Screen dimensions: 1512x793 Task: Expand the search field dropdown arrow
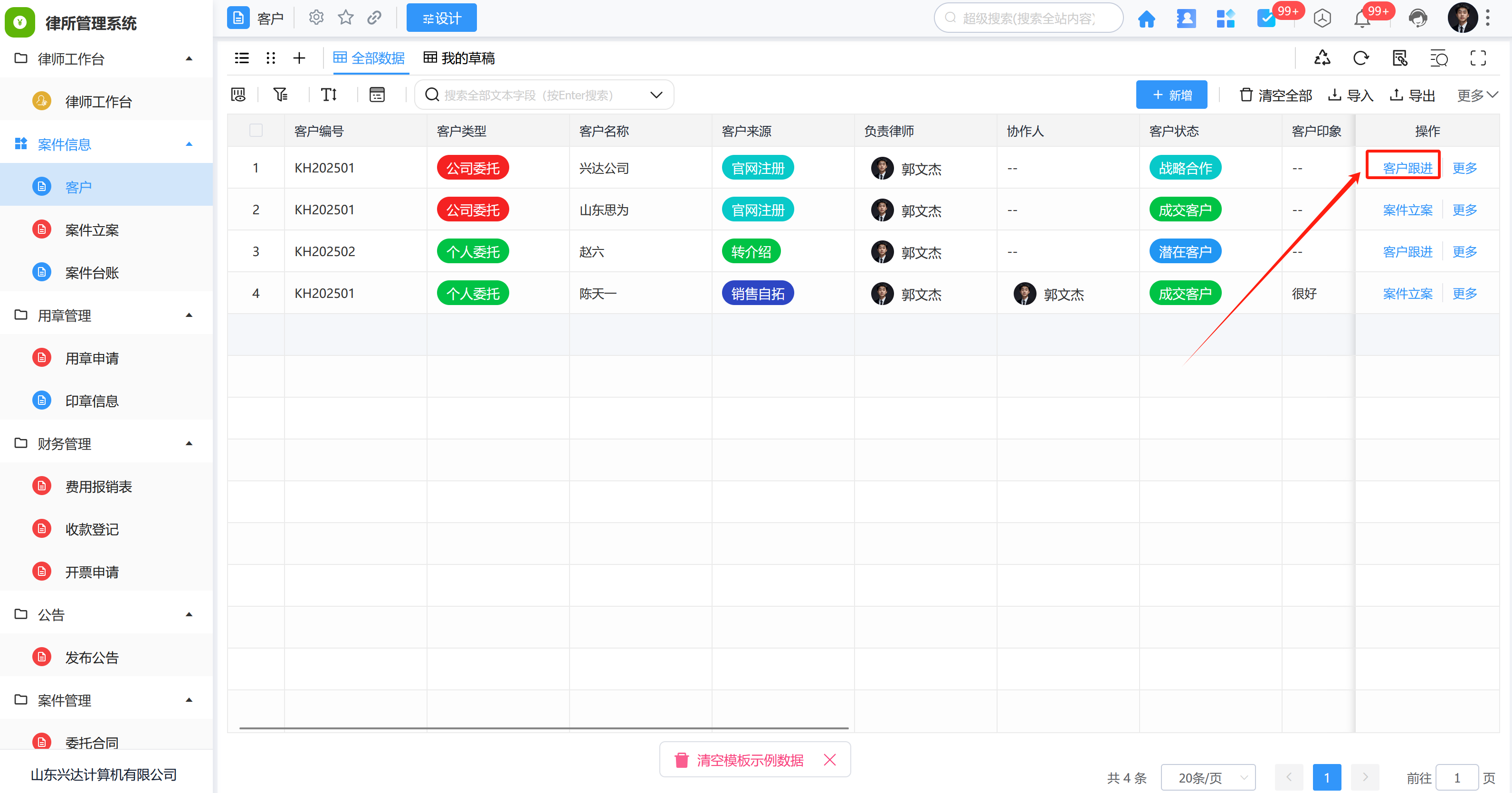tap(656, 95)
